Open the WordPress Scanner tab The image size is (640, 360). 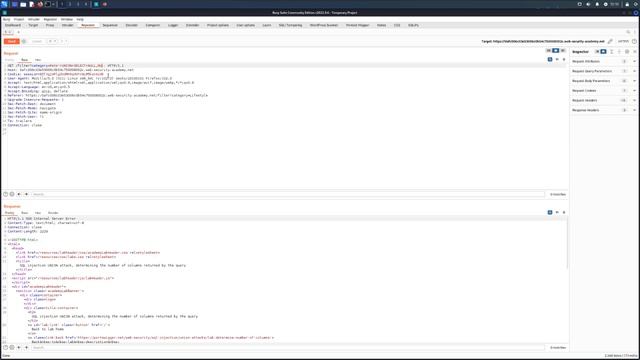point(324,25)
